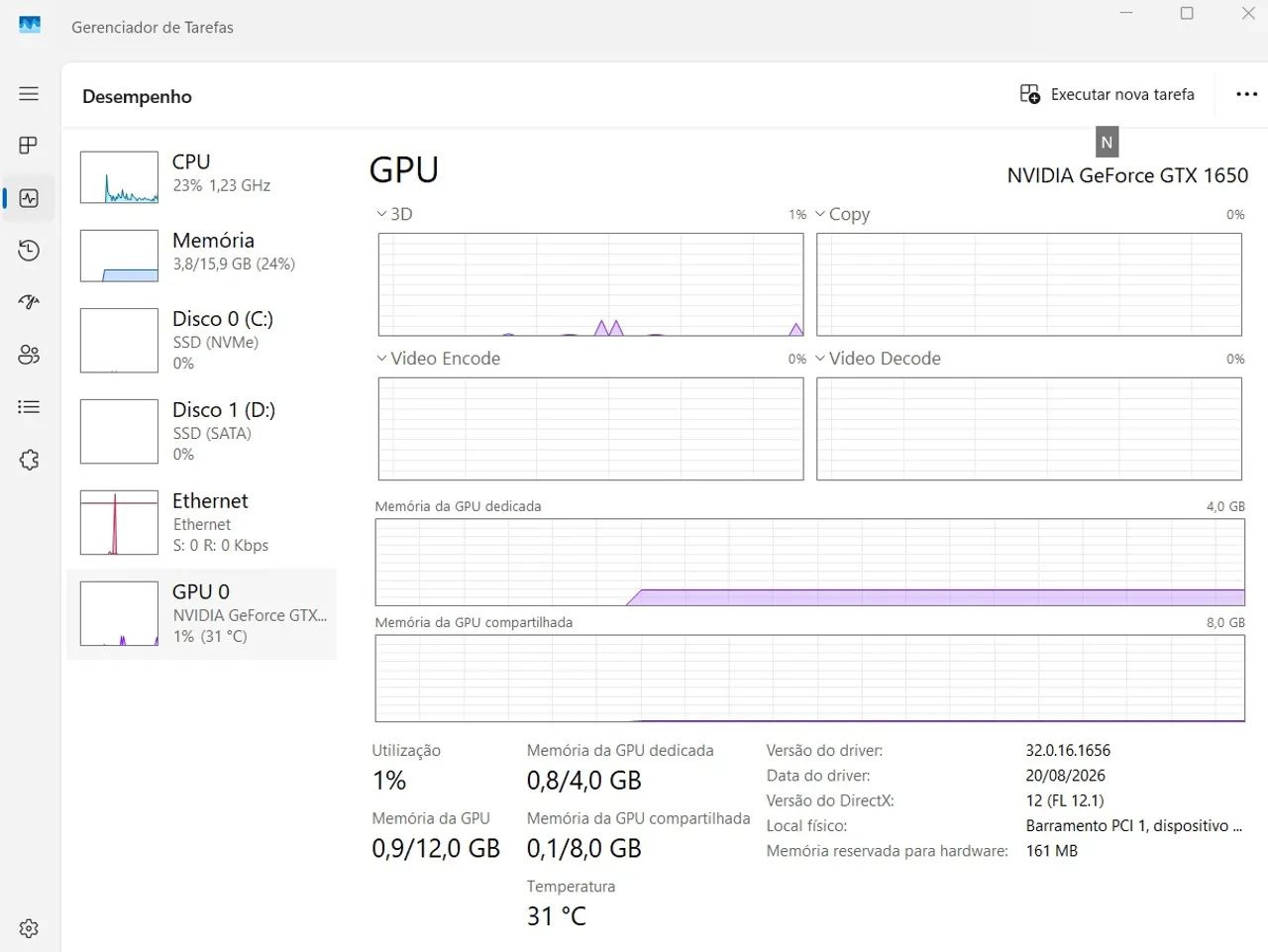
Task: Click the Video Decode usage graph
Action: click(1029, 429)
